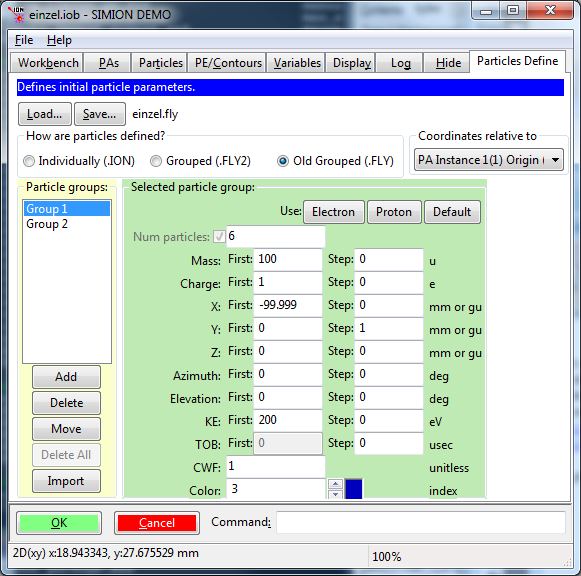The height and width of the screenshot is (576, 581).
Task: Click the 100% zoom status entry
Action: coord(386,557)
